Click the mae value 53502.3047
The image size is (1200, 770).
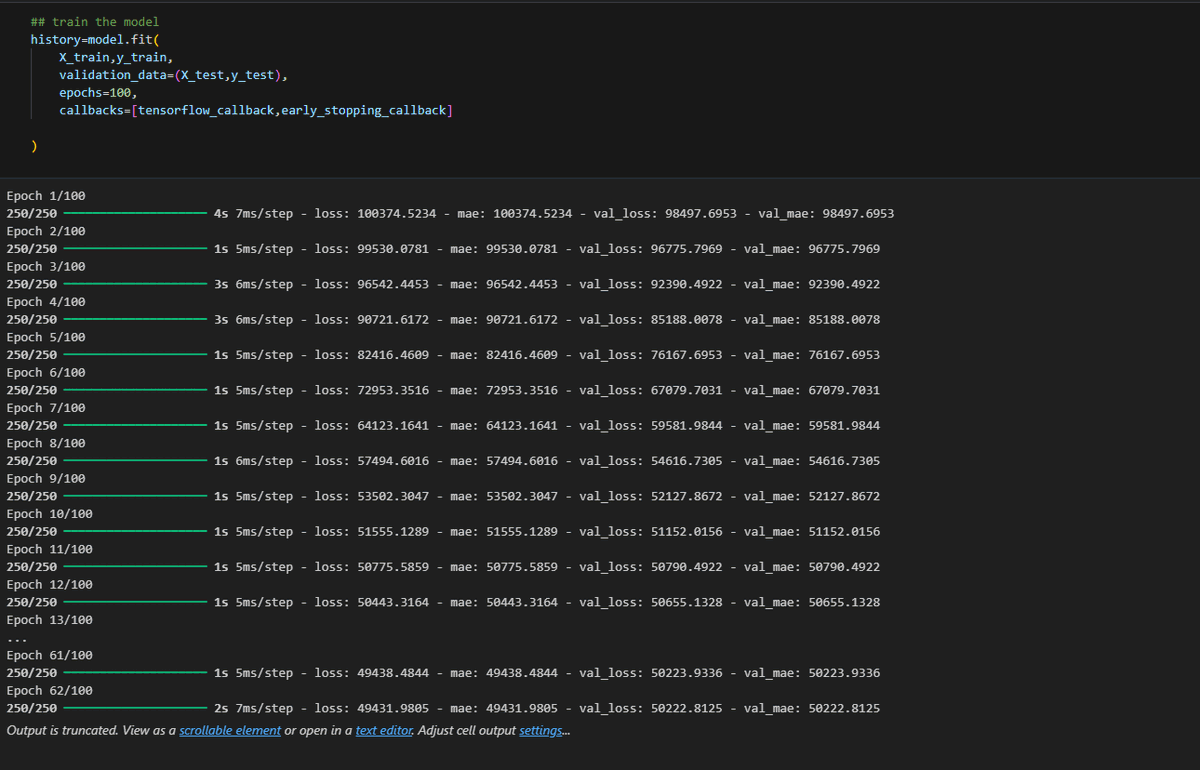click(522, 496)
